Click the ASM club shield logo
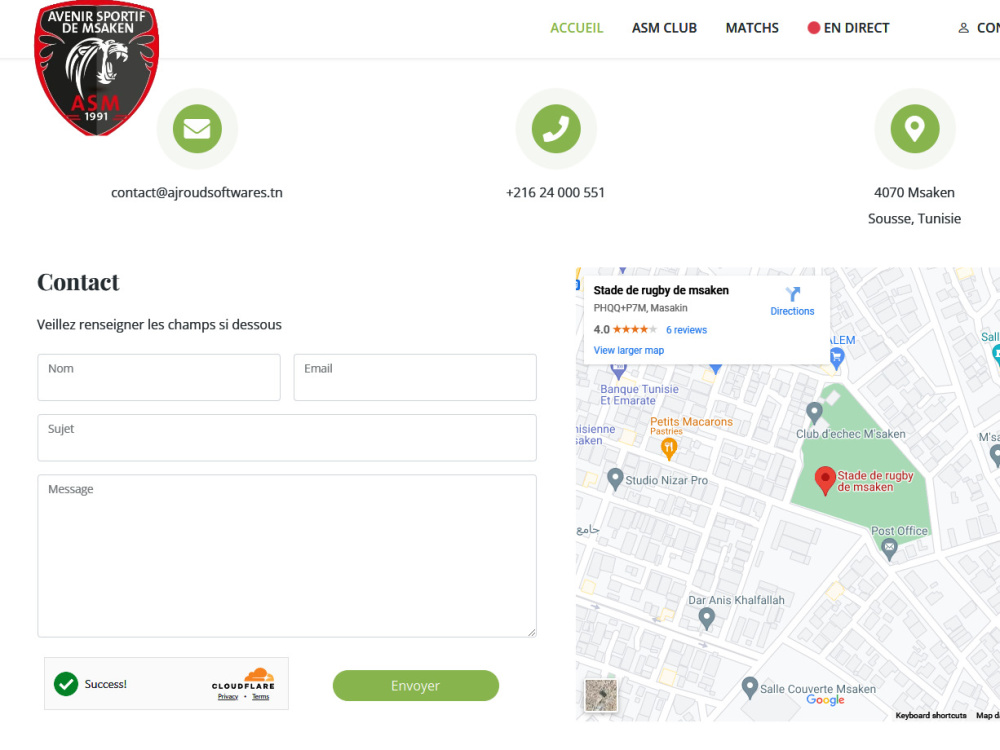The width and height of the screenshot is (1000, 750). pyautogui.click(x=96, y=68)
